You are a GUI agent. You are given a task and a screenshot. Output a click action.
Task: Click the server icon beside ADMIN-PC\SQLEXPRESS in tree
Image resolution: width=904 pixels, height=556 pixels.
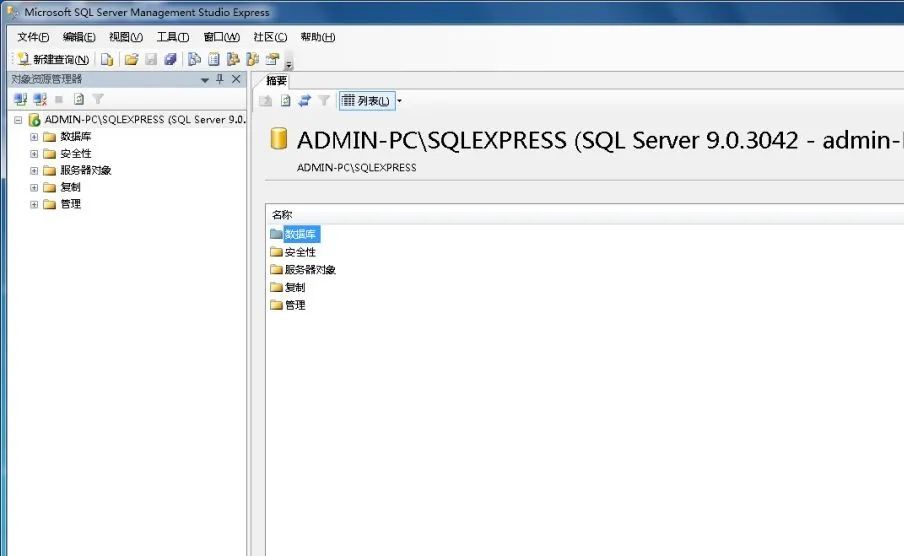(x=35, y=120)
